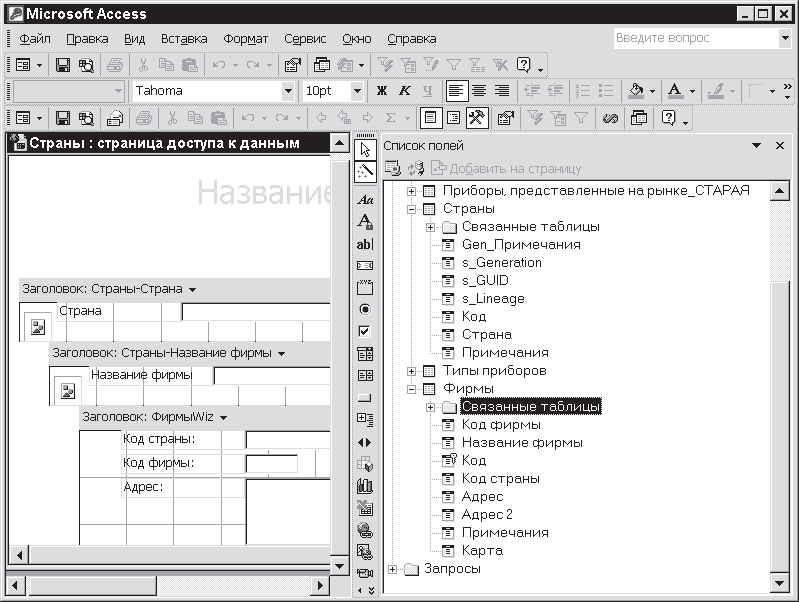Image resolution: width=799 pixels, height=602 pixels.
Task: Select the Label (Aa) tool in toolbox
Action: point(365,200)
